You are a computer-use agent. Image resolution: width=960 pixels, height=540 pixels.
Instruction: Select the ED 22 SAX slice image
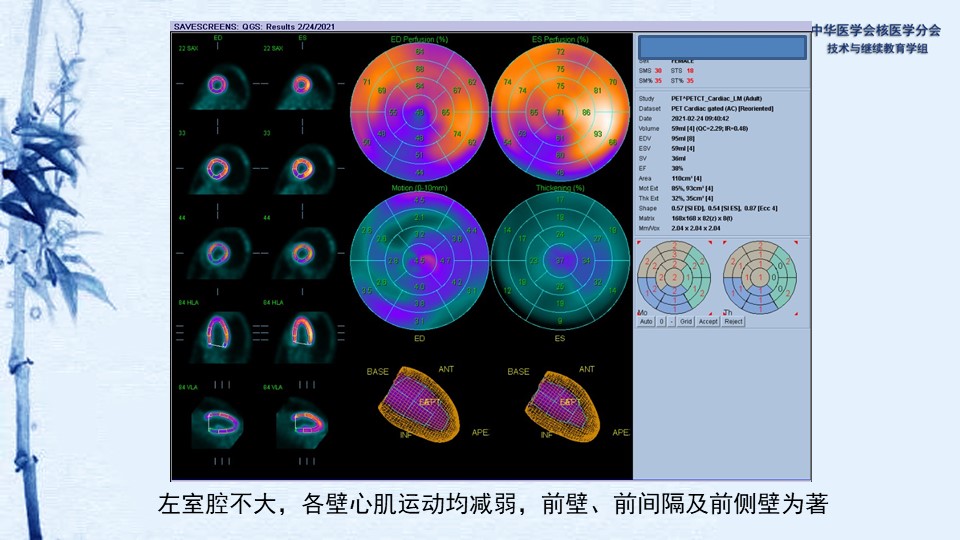coord(217,85)
